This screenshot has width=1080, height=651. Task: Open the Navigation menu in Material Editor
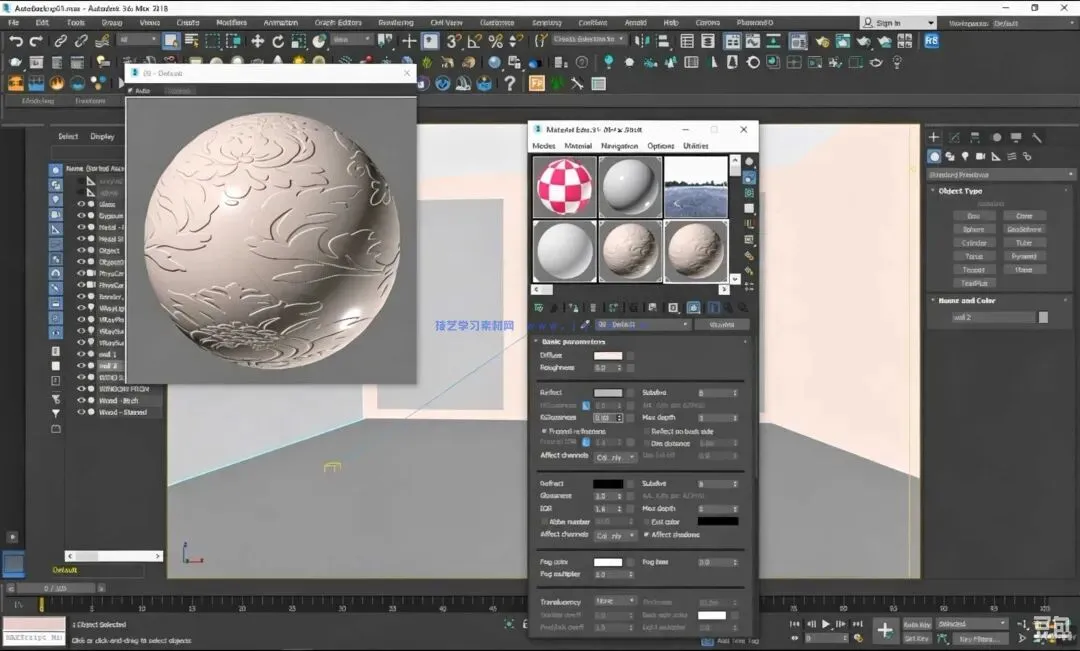pos(619,146)
